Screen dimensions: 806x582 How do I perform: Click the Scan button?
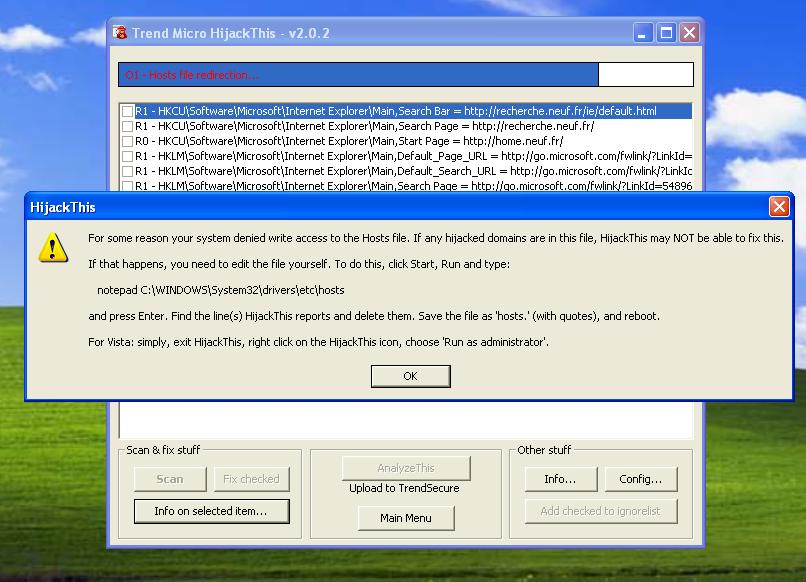(170, 479)
